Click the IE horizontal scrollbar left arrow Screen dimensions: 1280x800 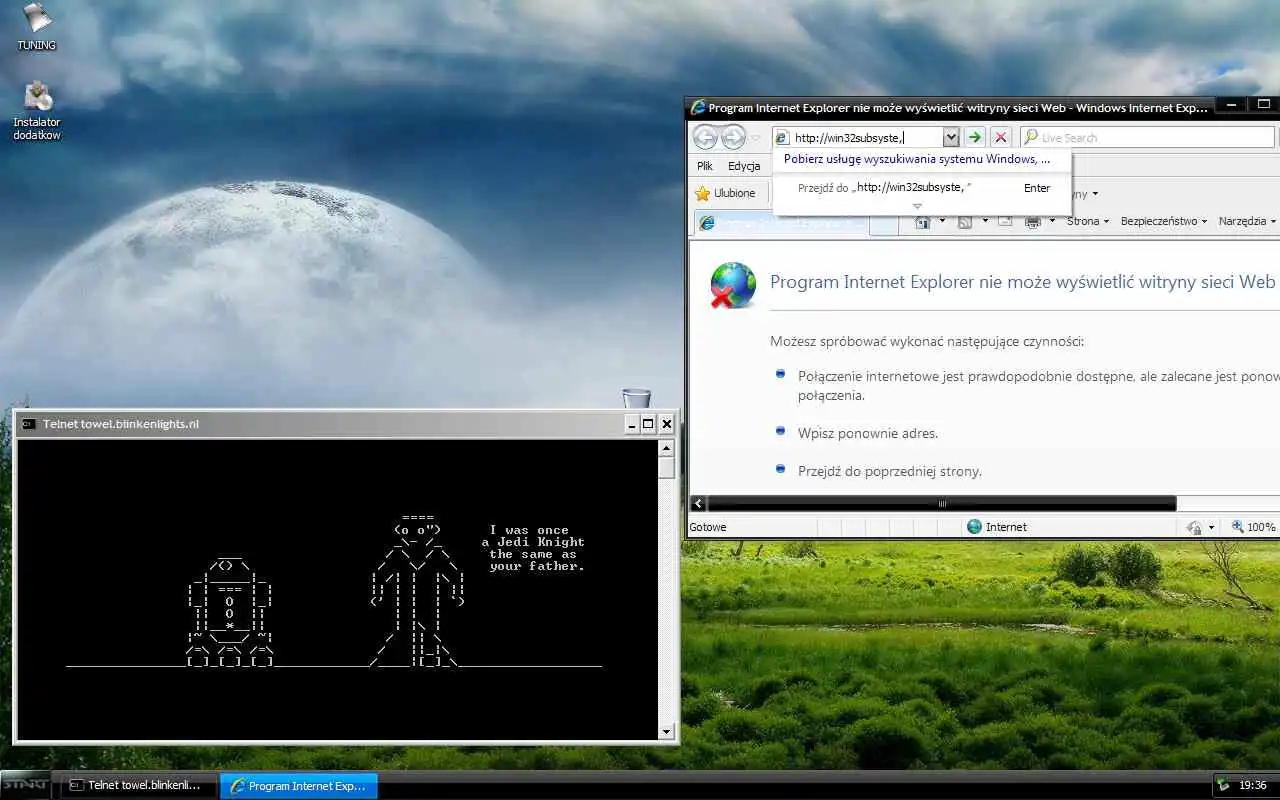coord(698,504)
